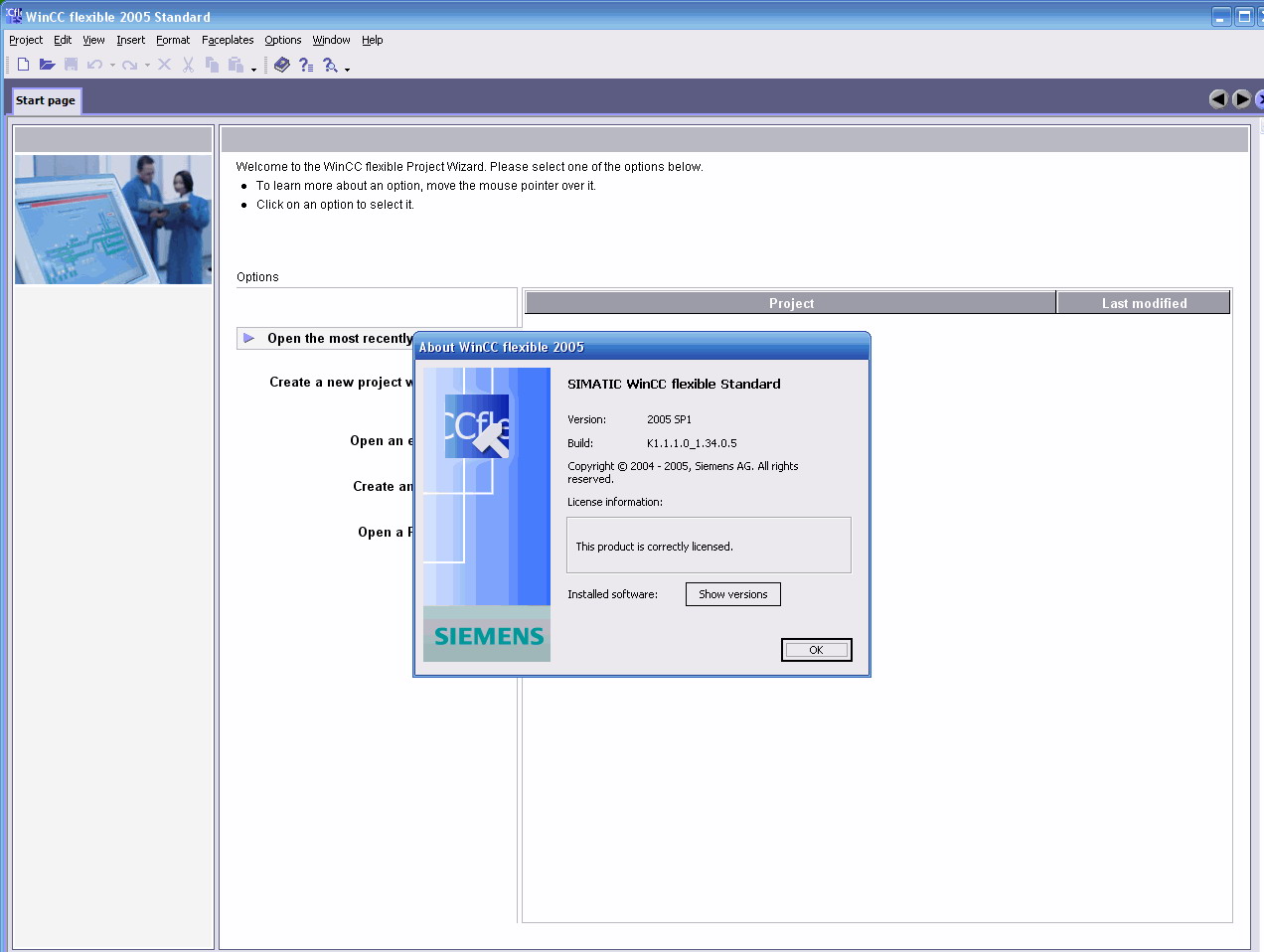1264x952 pixels.
Task: Click the Redo arrow icon
Action: (x=129, y=65)
